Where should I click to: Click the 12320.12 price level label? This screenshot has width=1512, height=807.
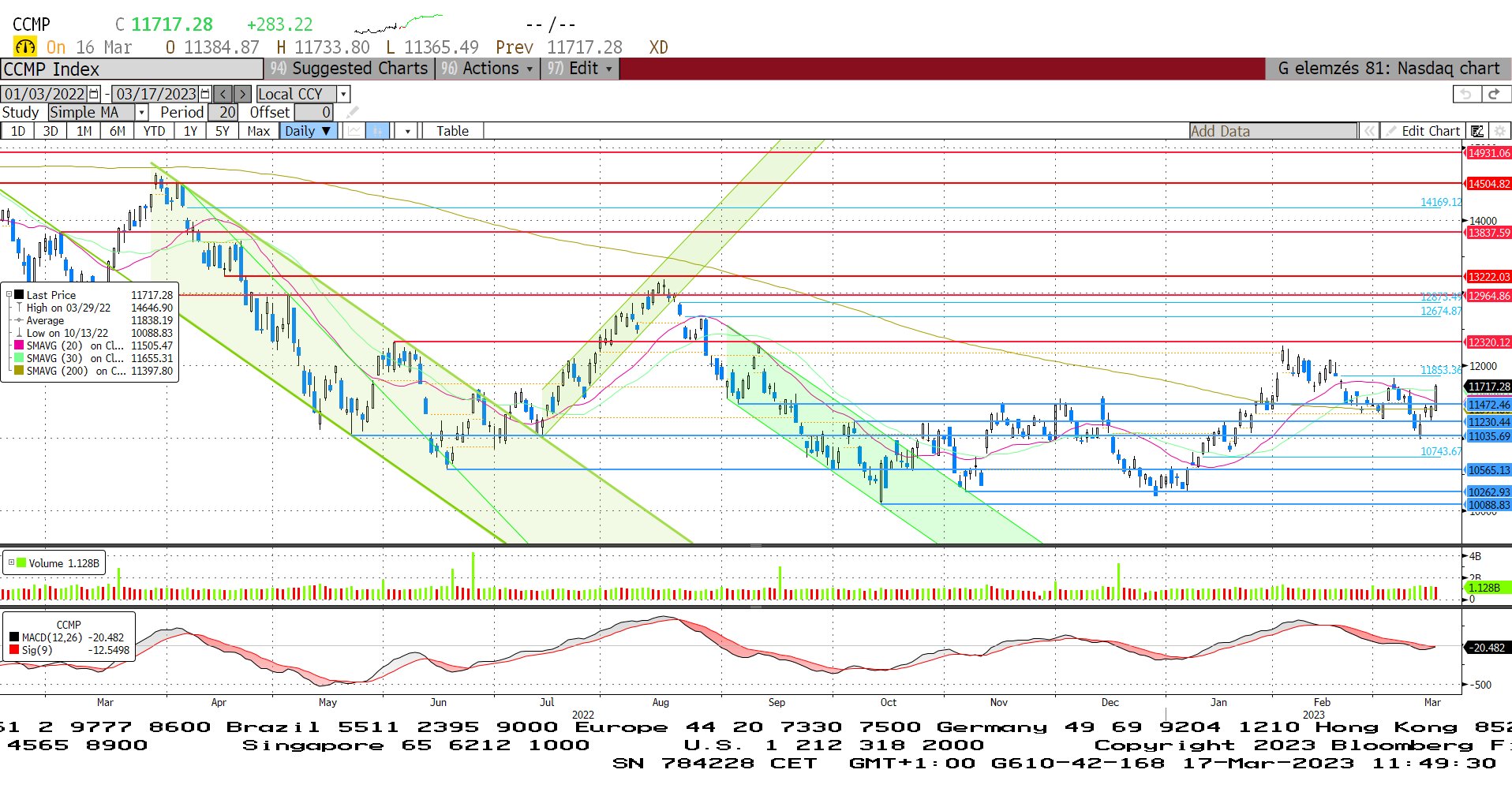point(1488,342)
